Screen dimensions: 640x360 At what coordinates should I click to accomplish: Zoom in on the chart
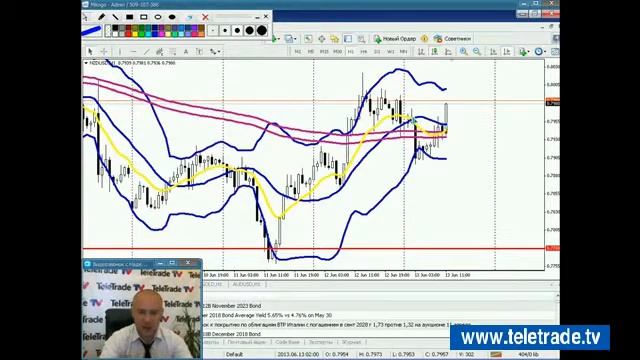point(464,51)
